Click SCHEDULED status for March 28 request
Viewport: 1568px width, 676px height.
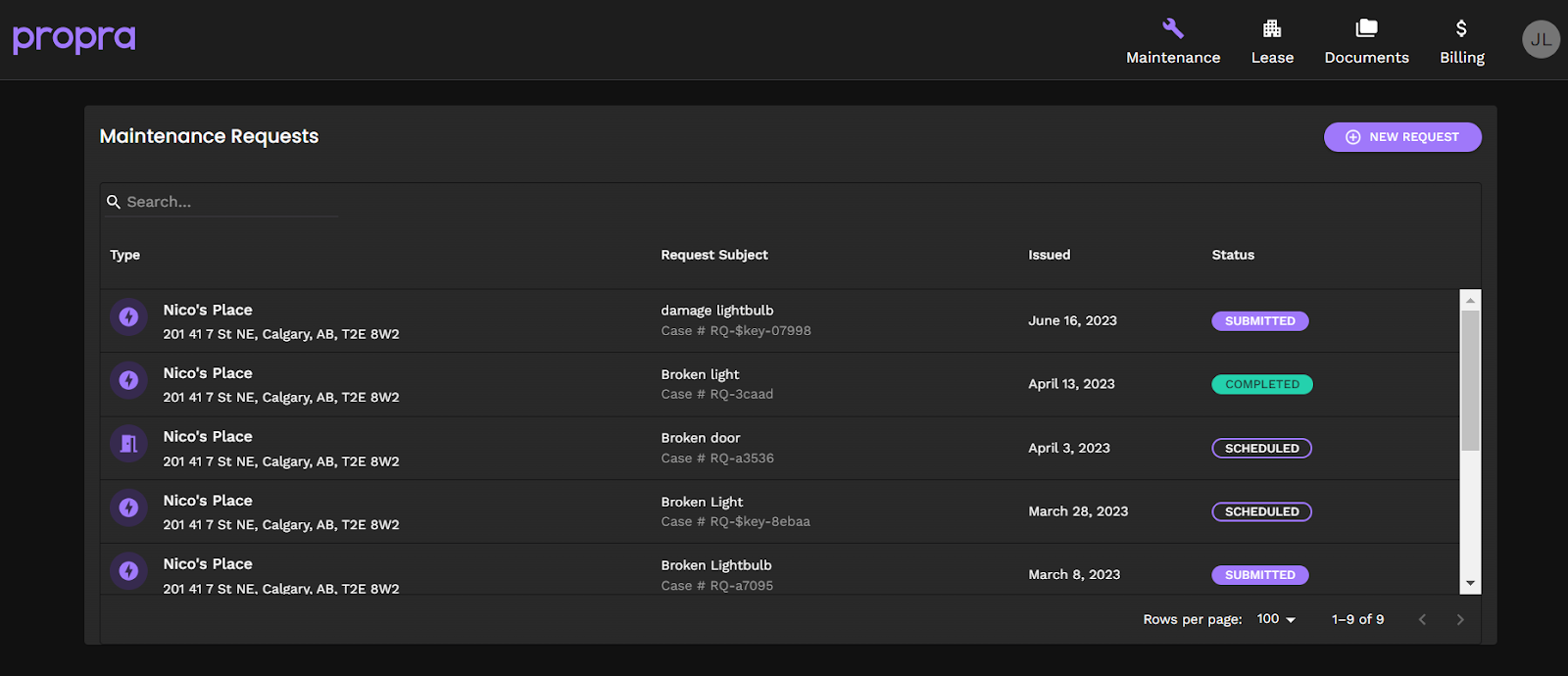click(x=1261, y=512)
